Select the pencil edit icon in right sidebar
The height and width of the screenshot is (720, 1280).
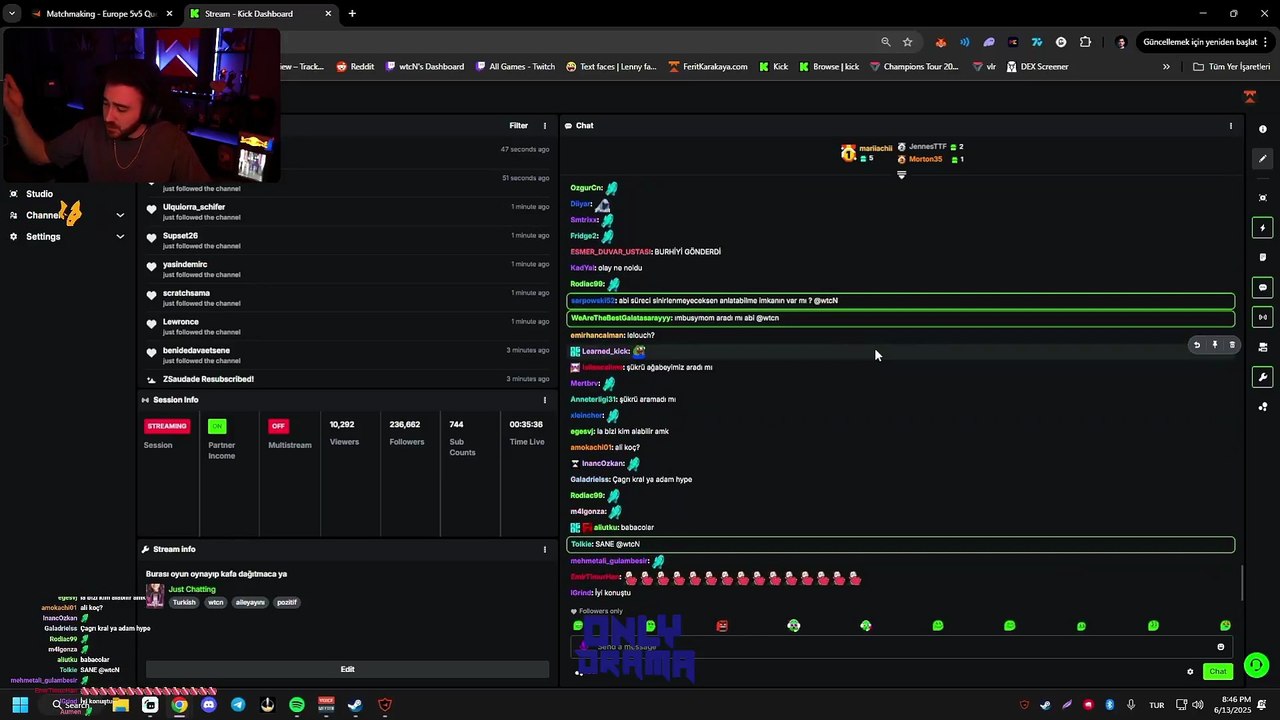click(1263, 159)
